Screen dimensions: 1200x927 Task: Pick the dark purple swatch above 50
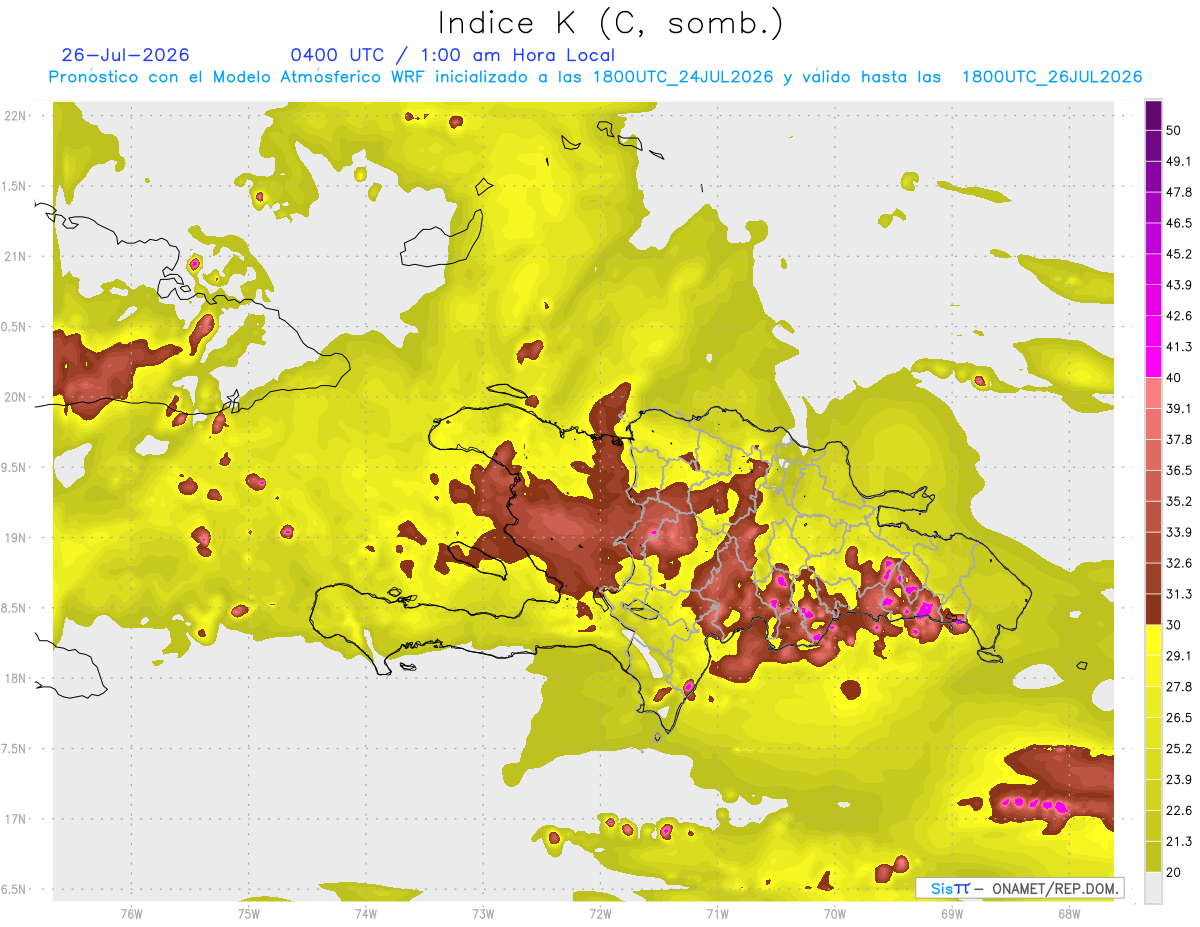pyautogui.click(x=1153, y=115)
